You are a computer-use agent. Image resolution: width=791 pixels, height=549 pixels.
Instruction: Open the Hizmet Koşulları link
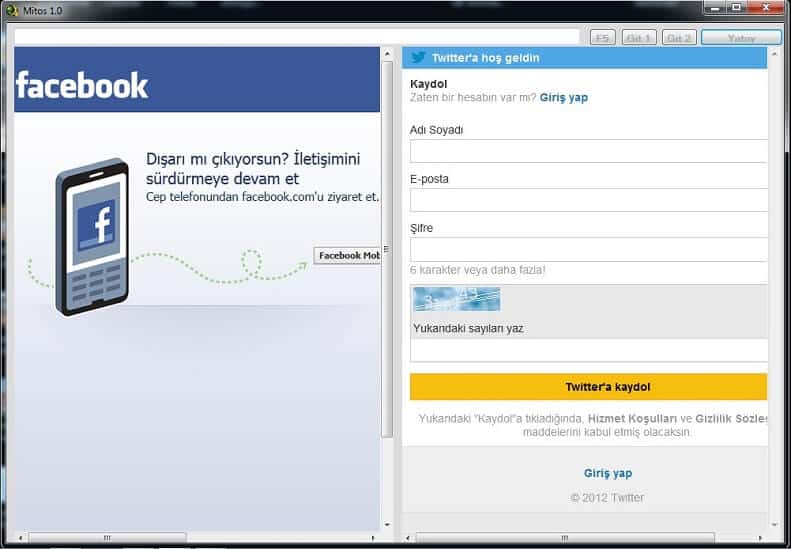[x=632, y=418]
